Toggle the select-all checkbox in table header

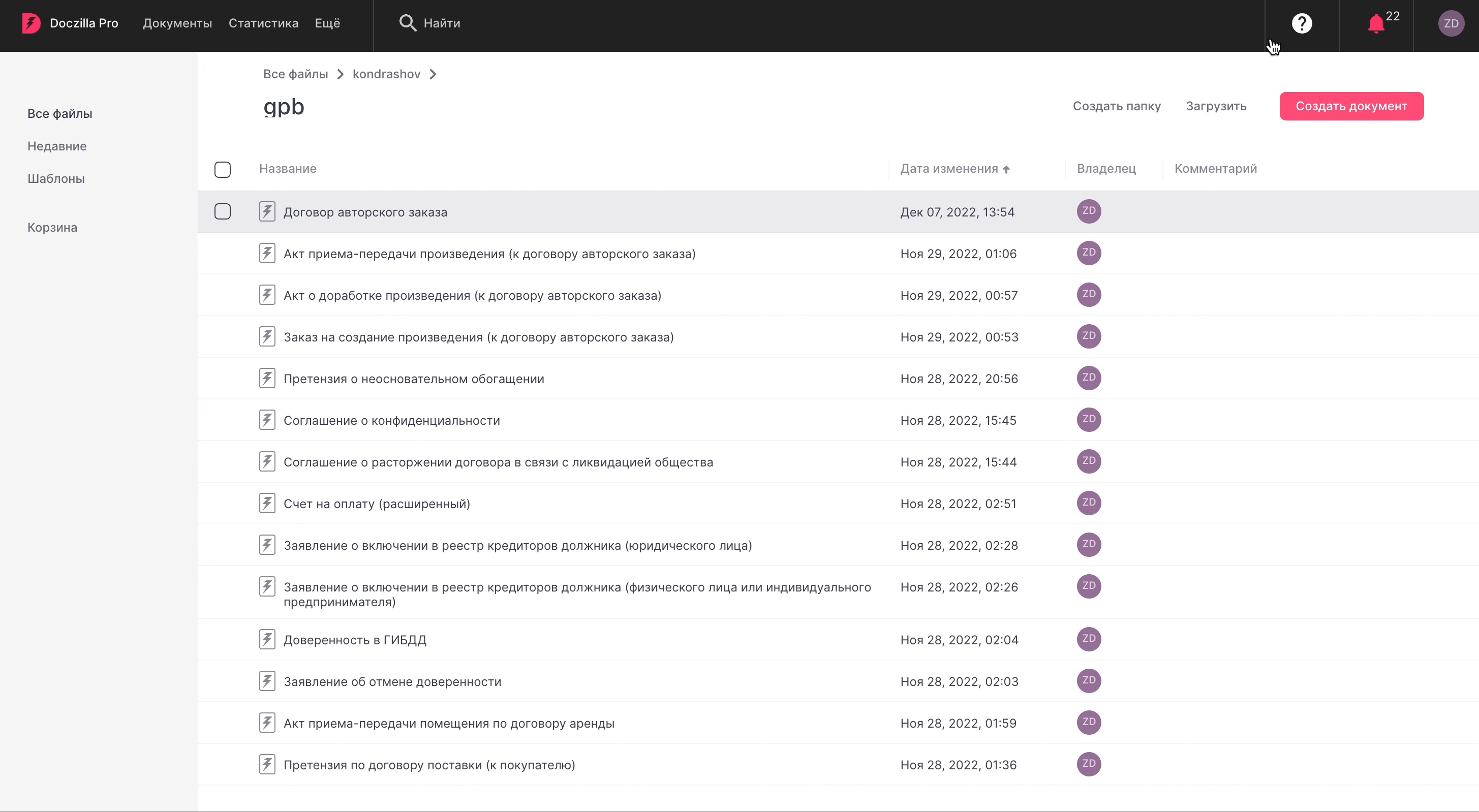[223, 169]
